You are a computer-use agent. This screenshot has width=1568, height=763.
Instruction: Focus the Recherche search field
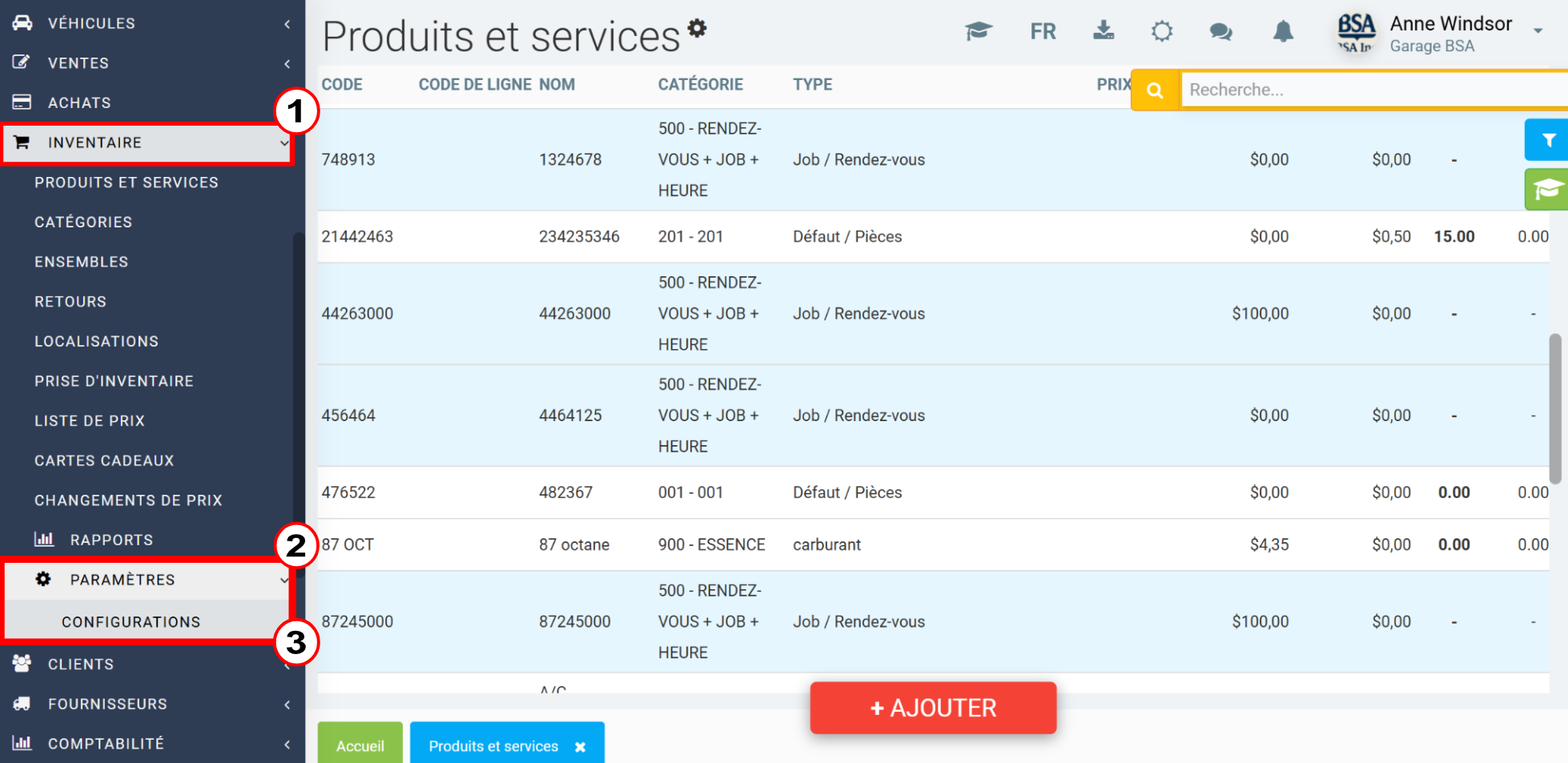(x=1374, y=90)
